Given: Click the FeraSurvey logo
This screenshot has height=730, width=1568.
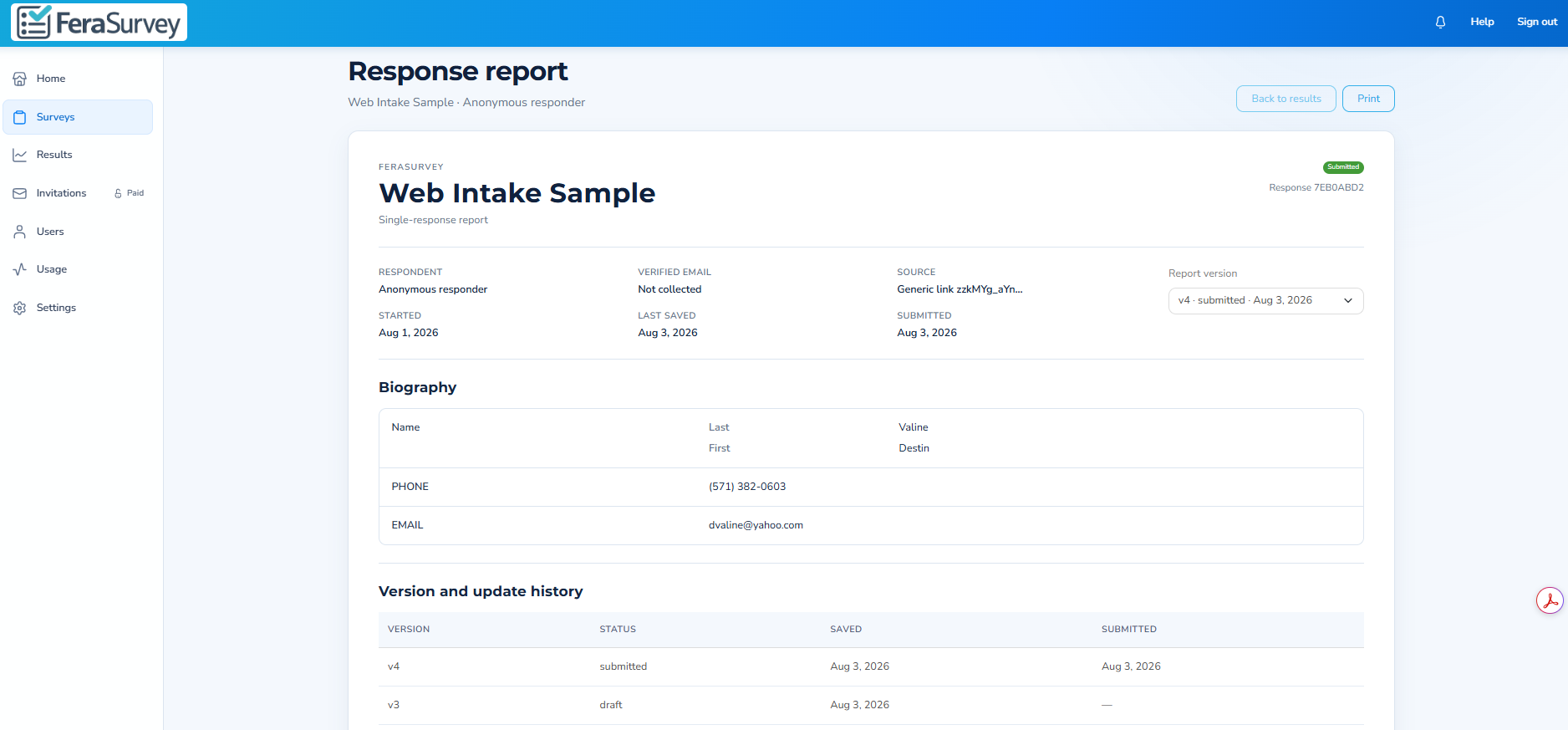Looking at the screenshot, I should [x=99, y=23].
